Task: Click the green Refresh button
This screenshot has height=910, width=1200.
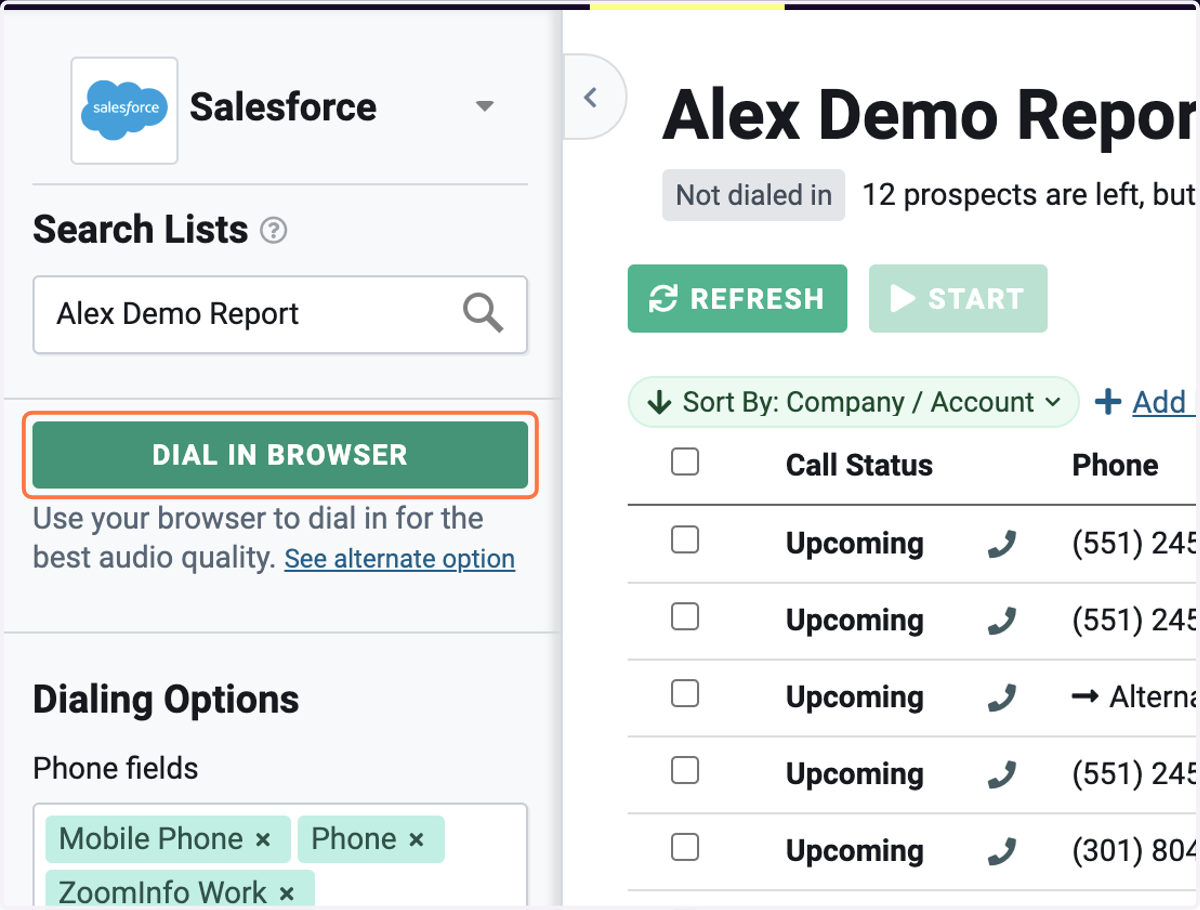Action: [x=737, y=298]
